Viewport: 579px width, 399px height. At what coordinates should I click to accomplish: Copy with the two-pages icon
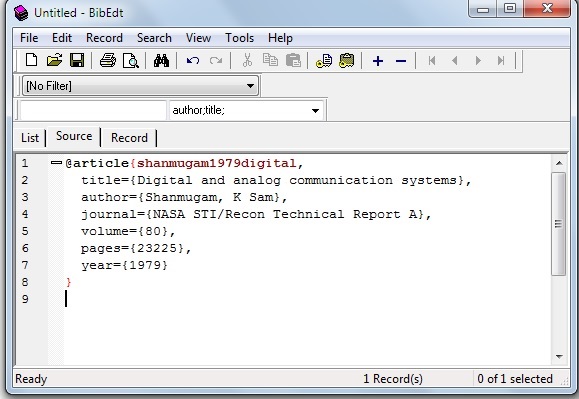coord(270,60)
